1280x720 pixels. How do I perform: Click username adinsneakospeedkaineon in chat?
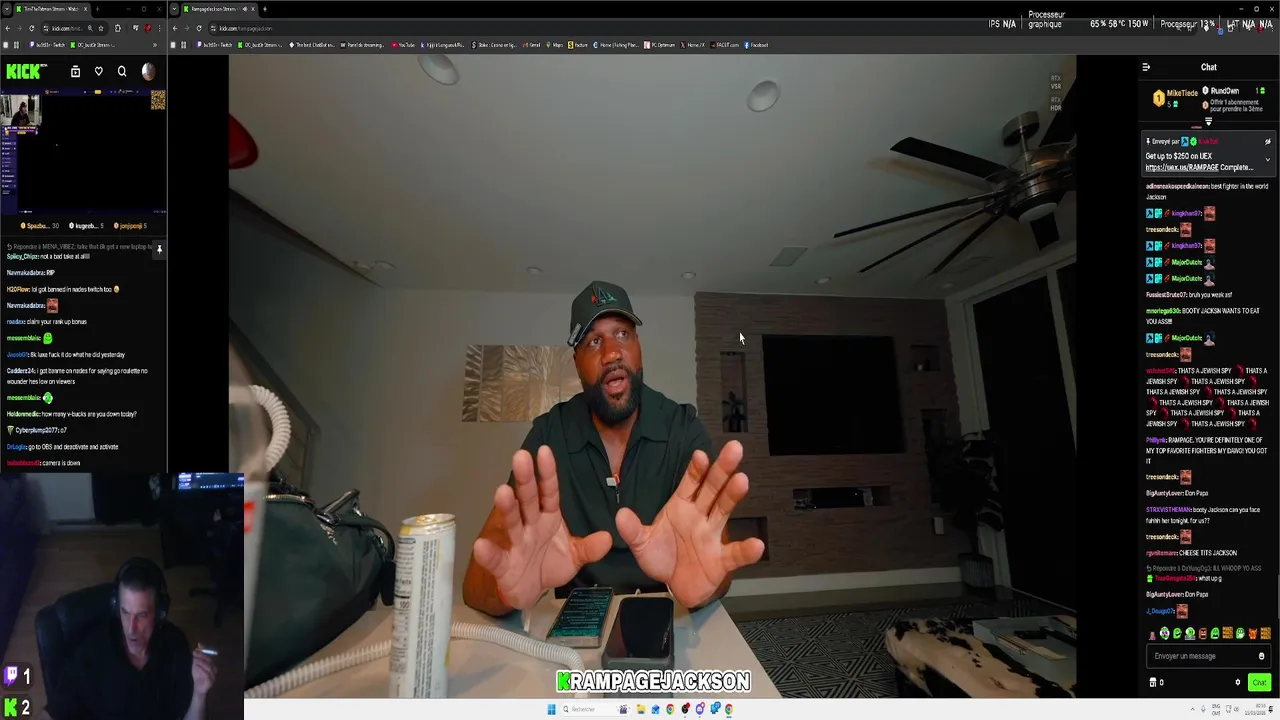1177,186
